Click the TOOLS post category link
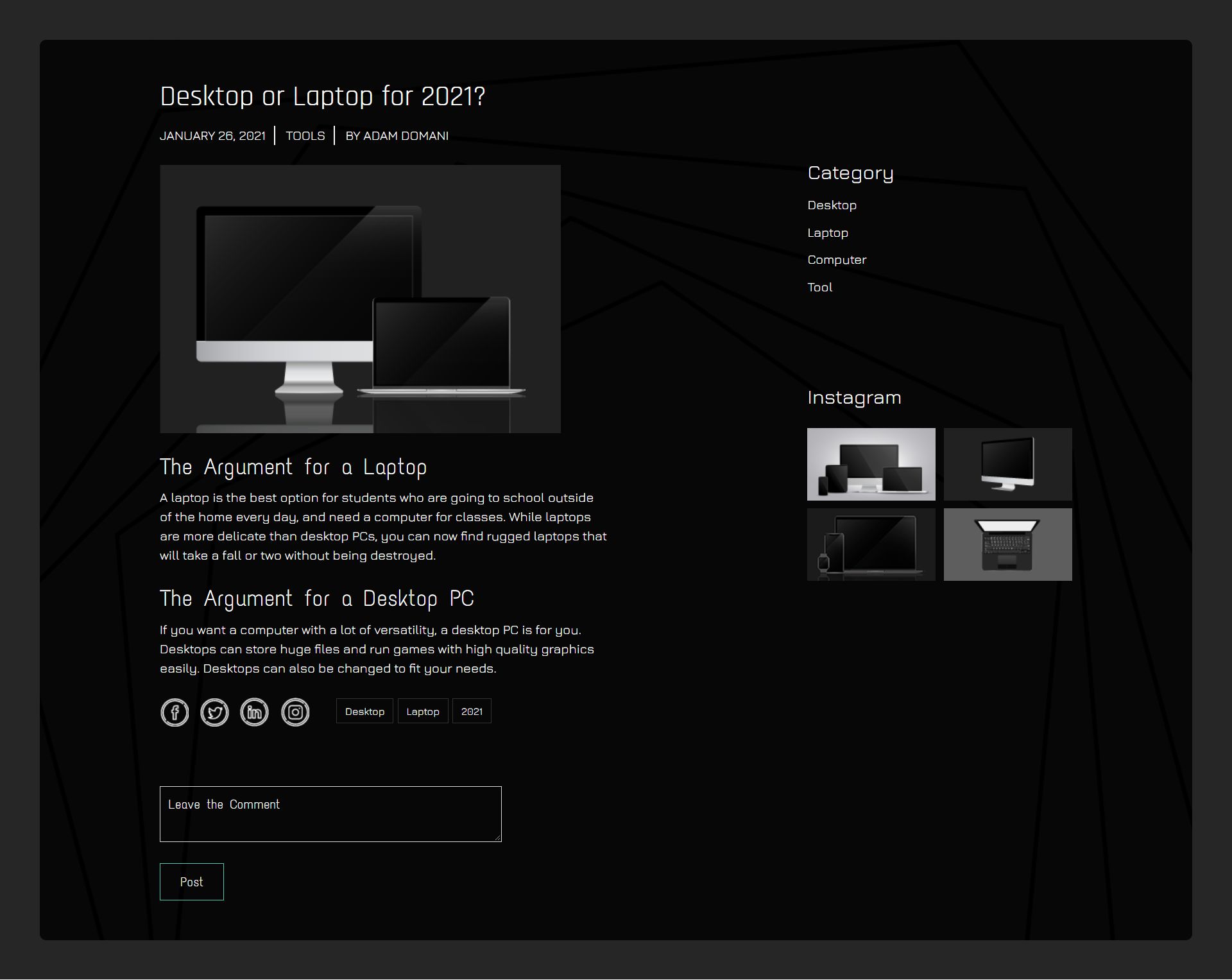The height and width of the screenshot is (980, 1232). click(305, 136)
